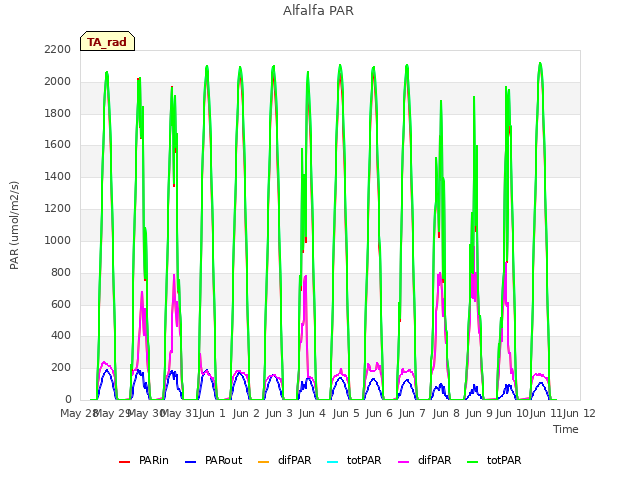Toggle the cyan totPAR legend entry
The width and height of the screenshot is (640, 480).
click(354, 460)
